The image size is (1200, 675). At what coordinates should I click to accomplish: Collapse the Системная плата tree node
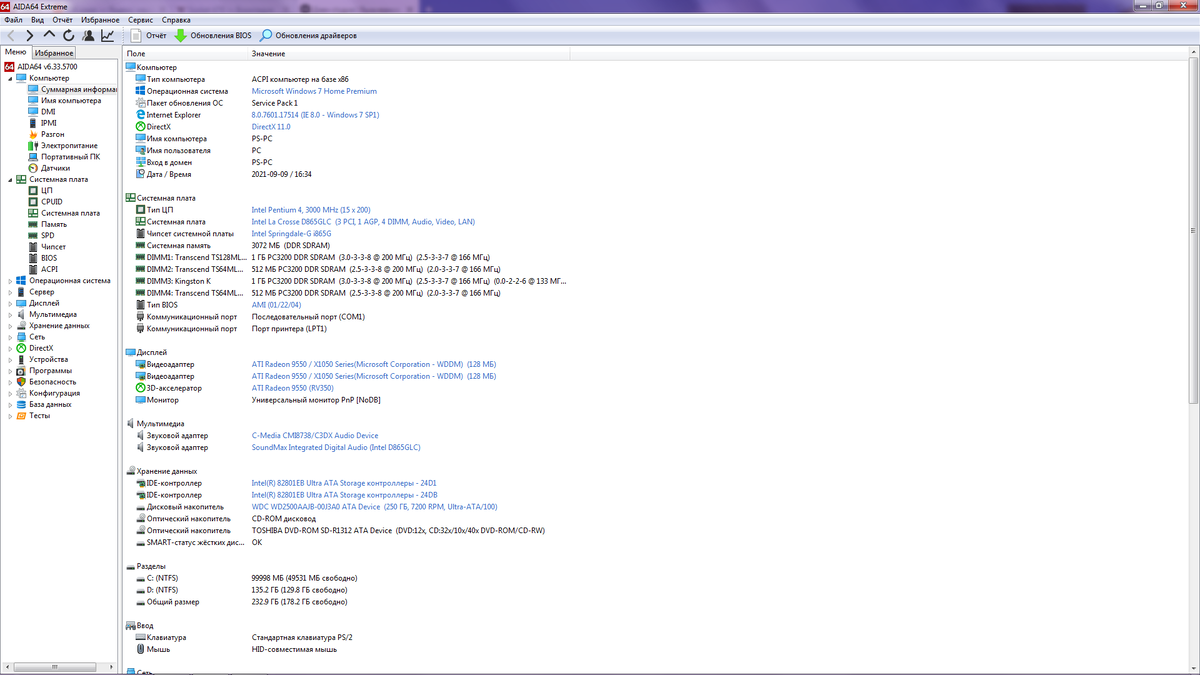coord(10,179)
